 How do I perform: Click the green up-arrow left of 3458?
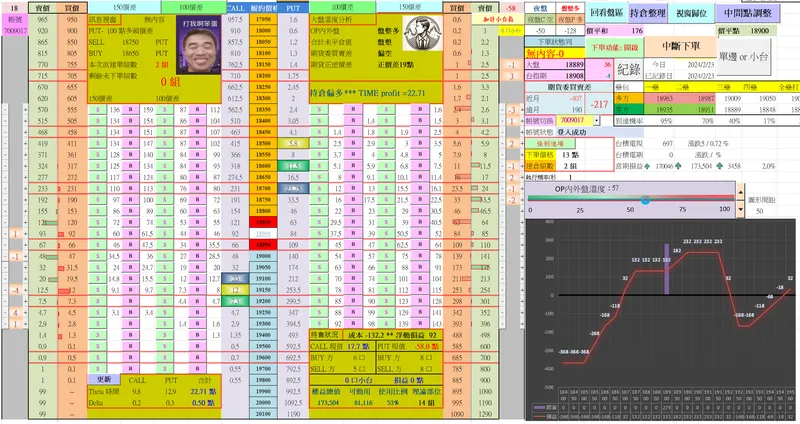click(x=719, y=166)
